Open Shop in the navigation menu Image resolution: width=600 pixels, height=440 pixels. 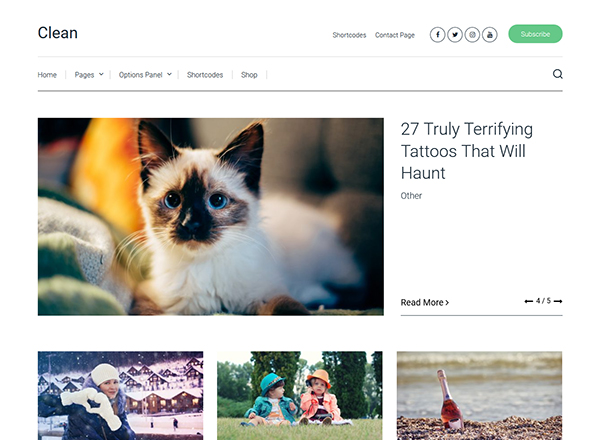coord(249,75)
